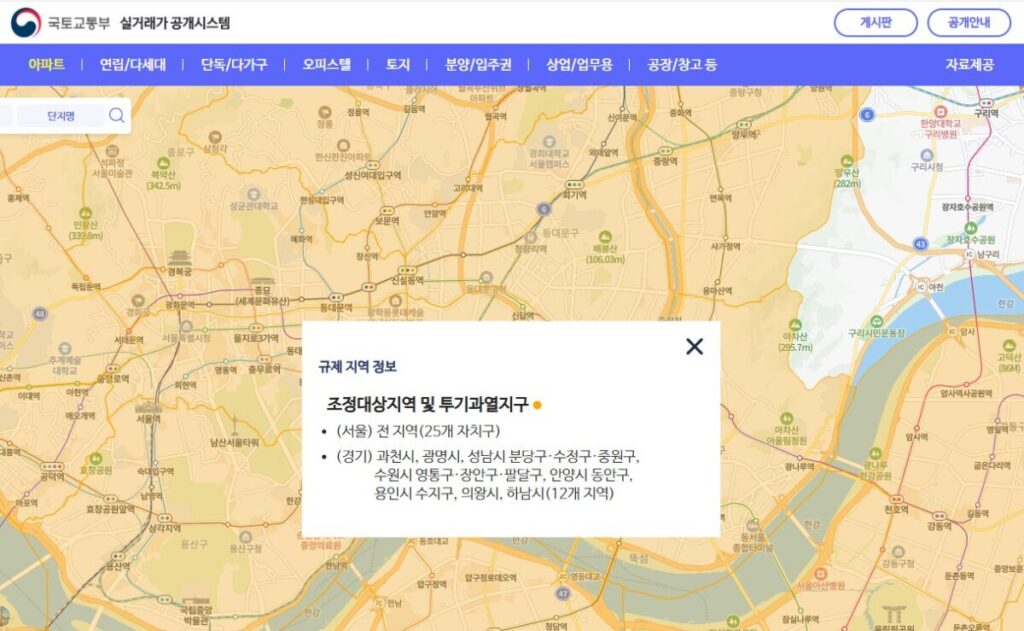Click the 공개안내 button

(971, 21)
